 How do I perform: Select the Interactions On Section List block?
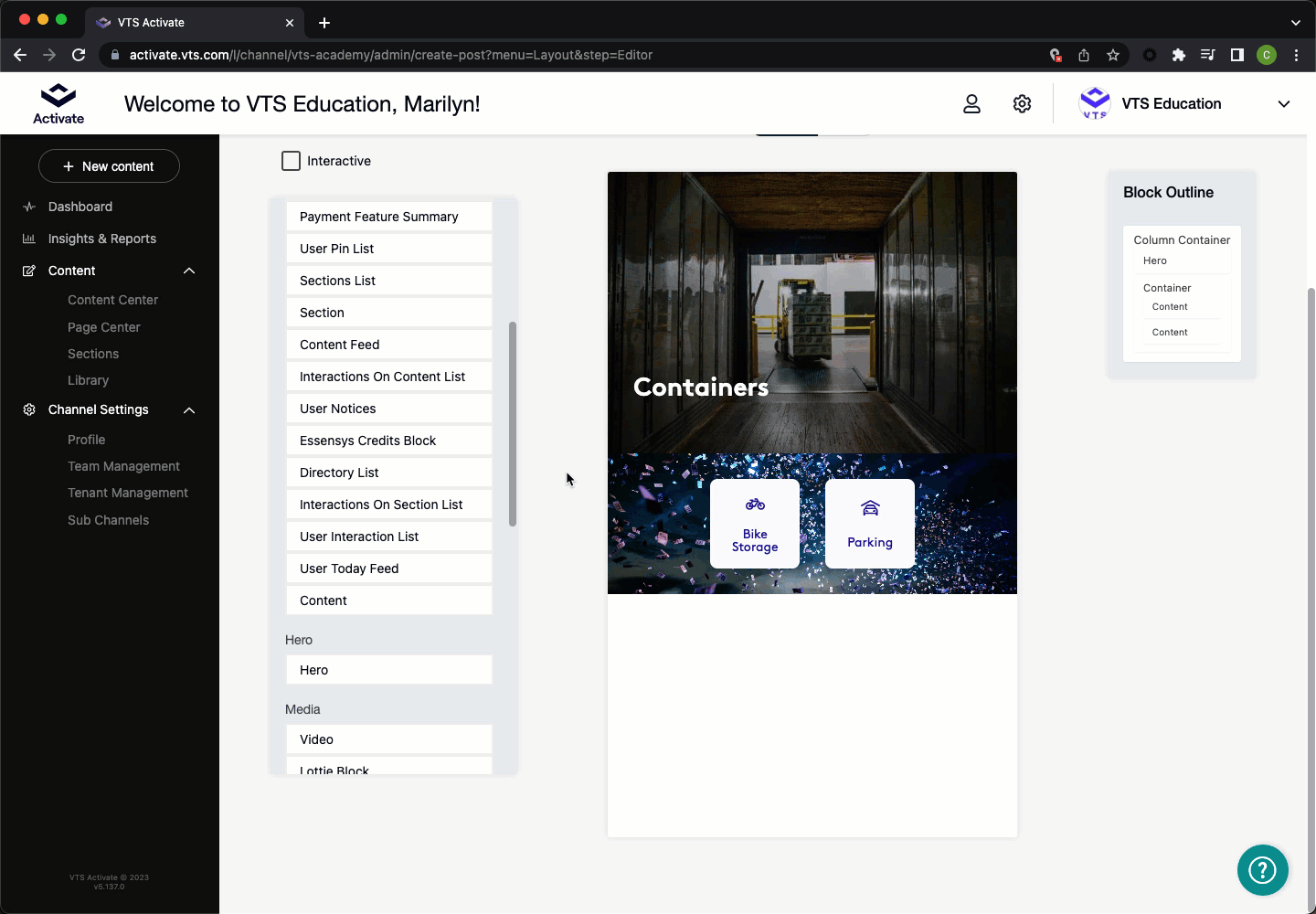pos(389,505)
